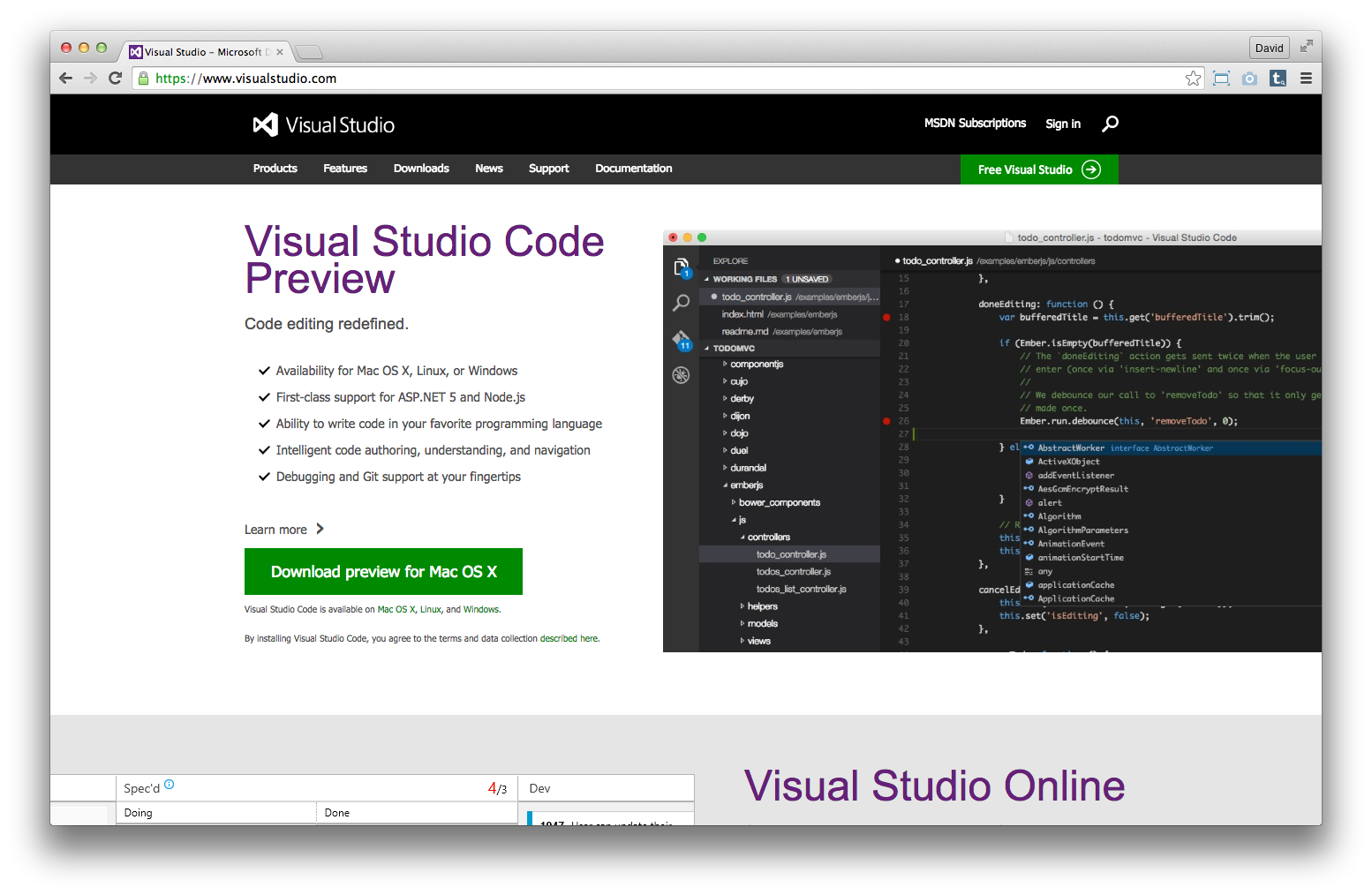The width and height of the screenshot is (1372, 895).
Task: Select todos_list_controller.js in file tree
Action: (x=801, y=590)
